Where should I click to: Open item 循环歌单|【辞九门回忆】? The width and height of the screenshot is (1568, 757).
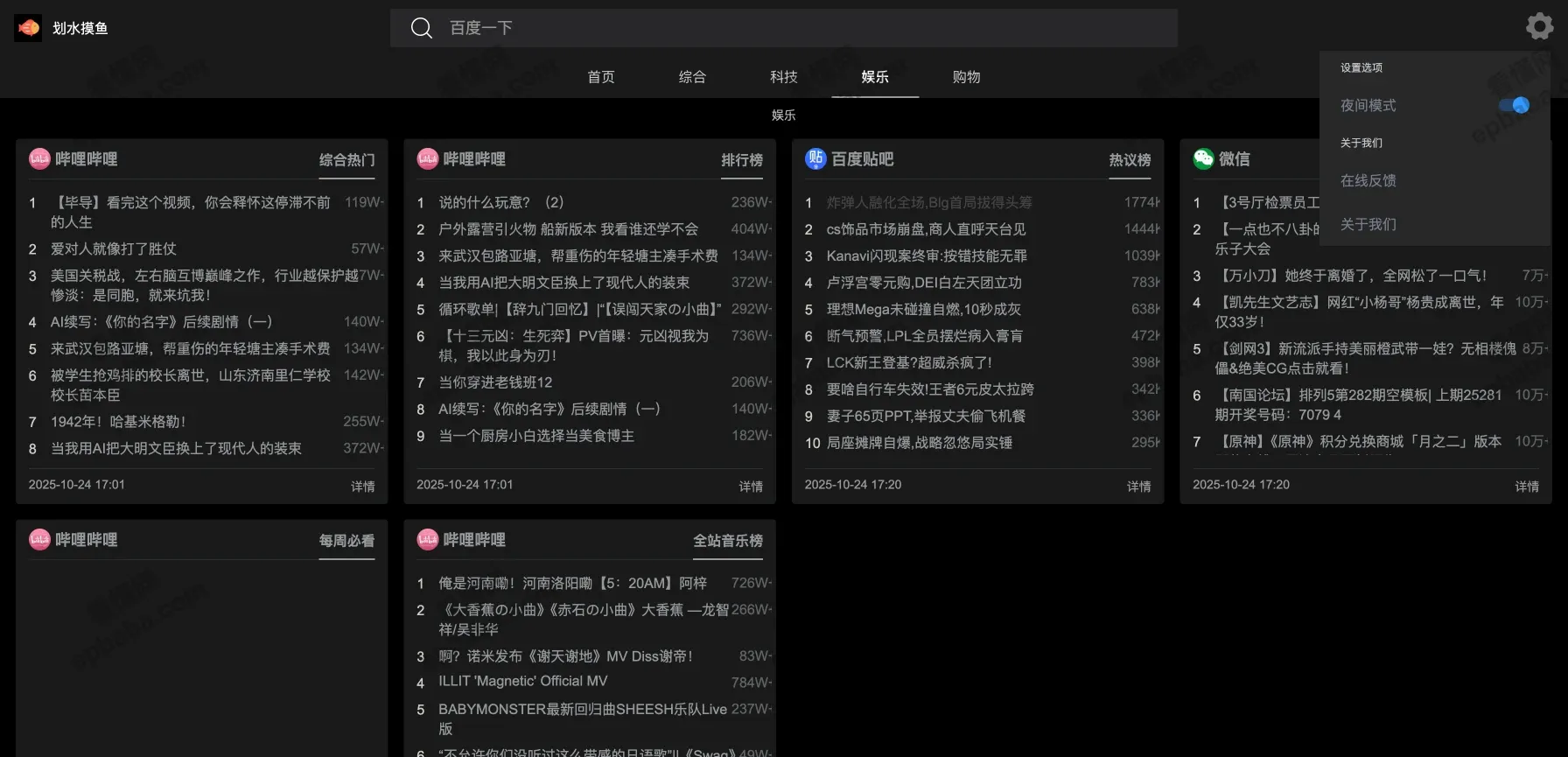coord(580,309)
